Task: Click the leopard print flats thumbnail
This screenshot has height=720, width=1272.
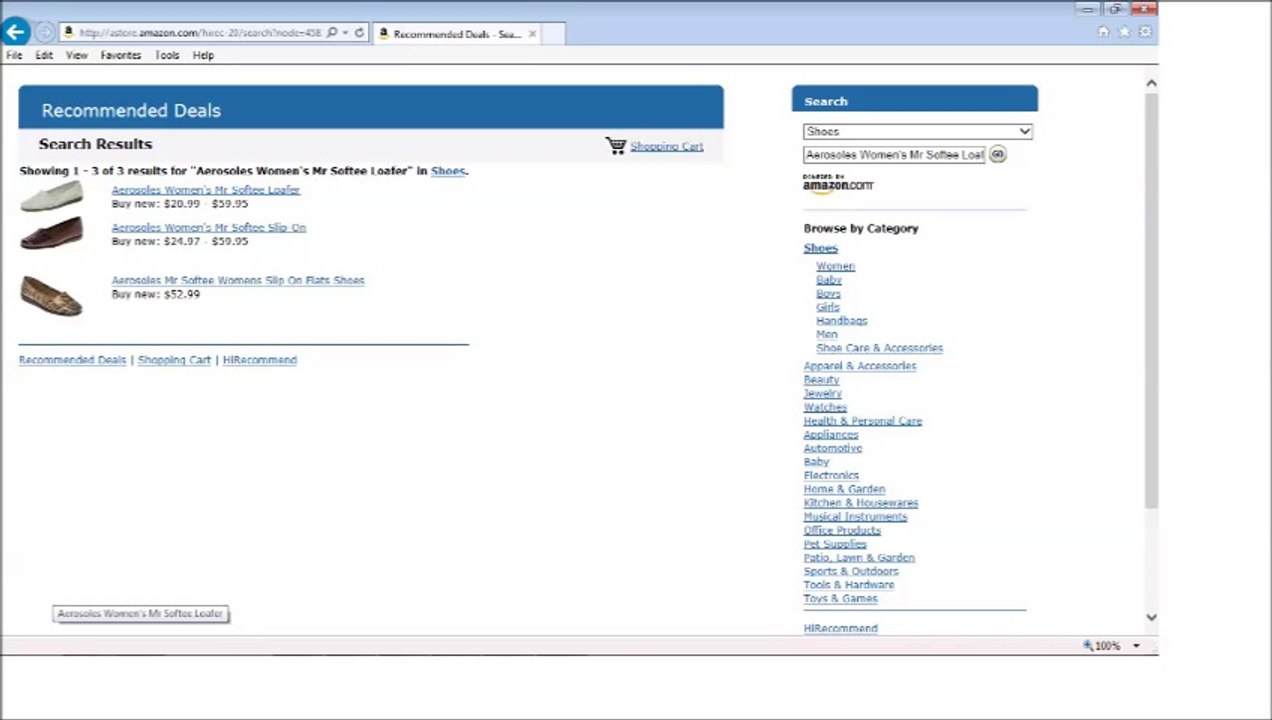Action: [52, 296]
